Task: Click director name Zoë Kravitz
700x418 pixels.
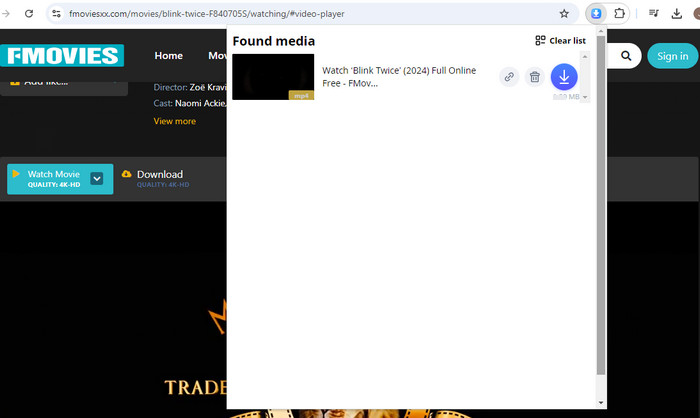Action: pyautogui.click(x=208, y=87)
